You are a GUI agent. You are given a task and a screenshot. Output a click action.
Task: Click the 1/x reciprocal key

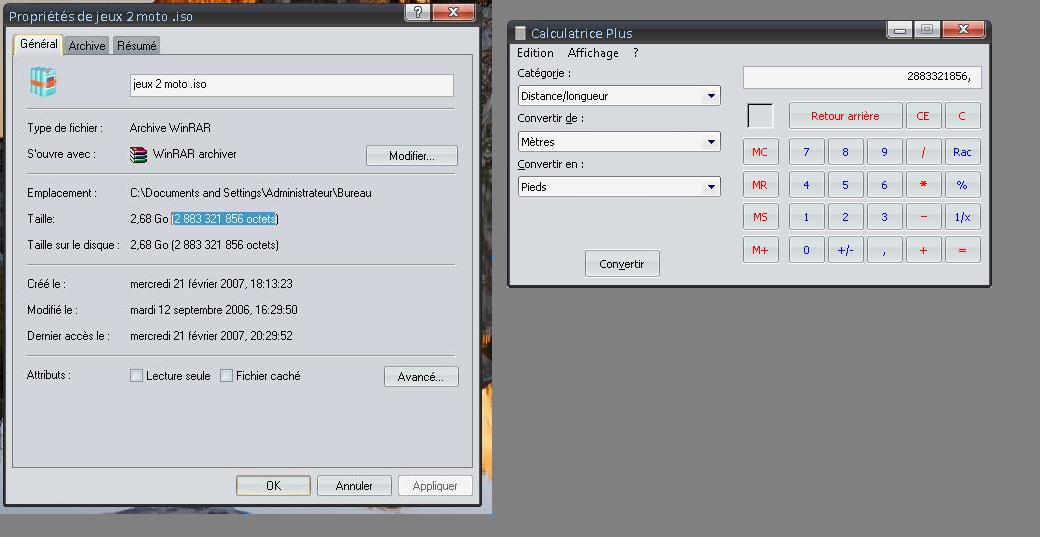click(x=962, y=217)
